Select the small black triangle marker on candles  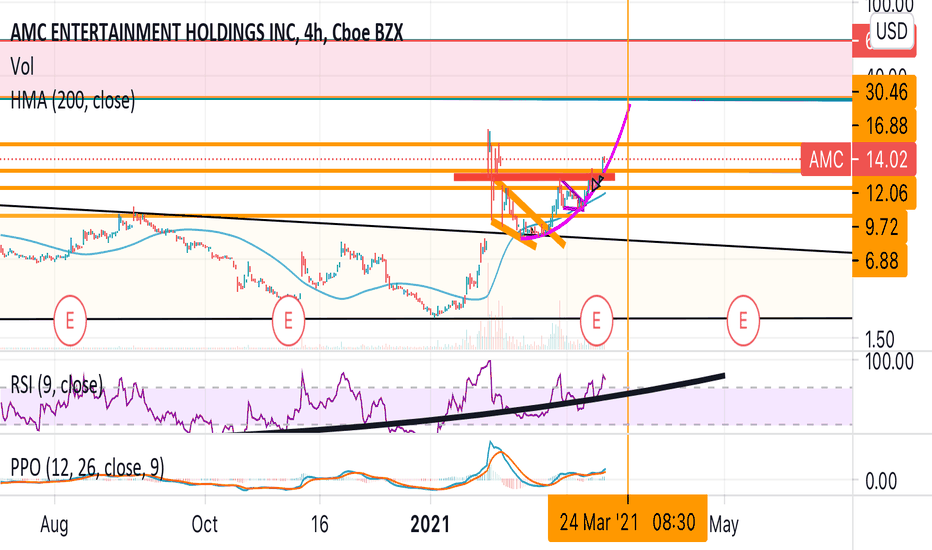pyautogui.click(x=597, y=182)
